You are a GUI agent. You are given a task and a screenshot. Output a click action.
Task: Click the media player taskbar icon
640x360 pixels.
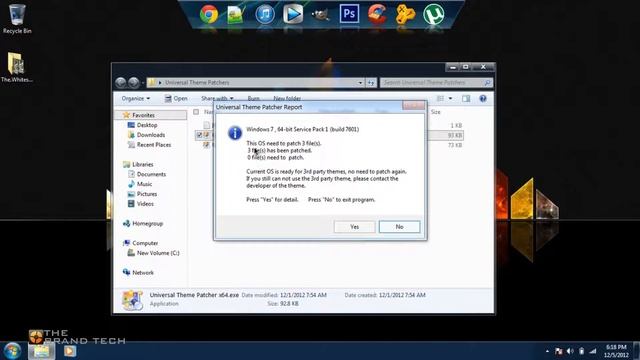[69, 351]
